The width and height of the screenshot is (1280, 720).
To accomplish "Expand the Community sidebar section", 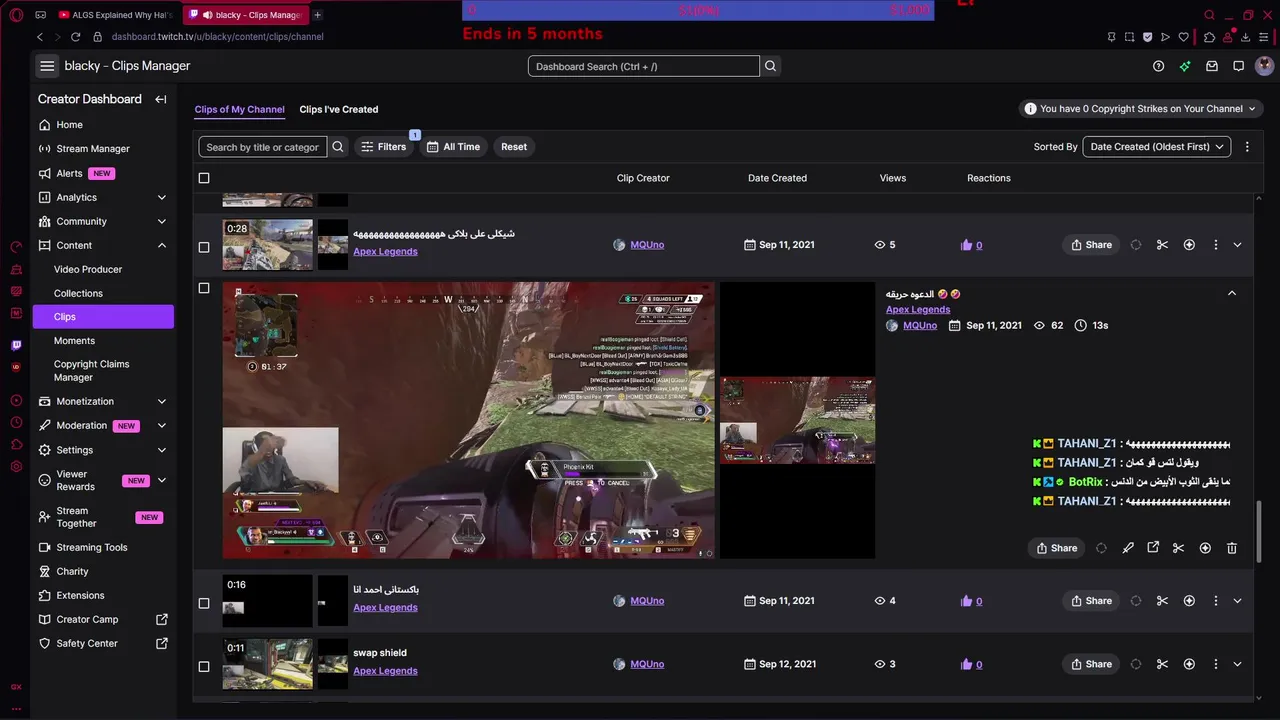I will click(162, 221).
